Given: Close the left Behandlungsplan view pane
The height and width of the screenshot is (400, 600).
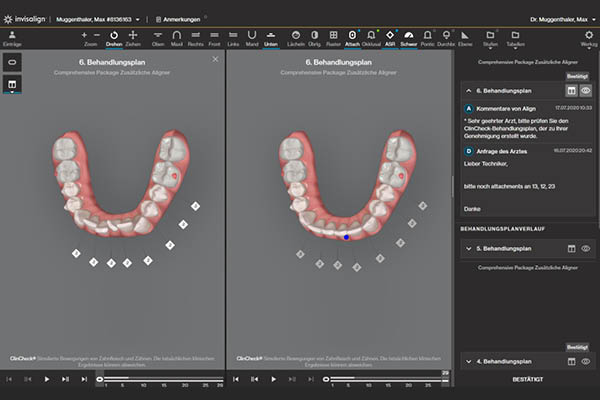Looking at the screenshot, I should (x=215, y=59).
